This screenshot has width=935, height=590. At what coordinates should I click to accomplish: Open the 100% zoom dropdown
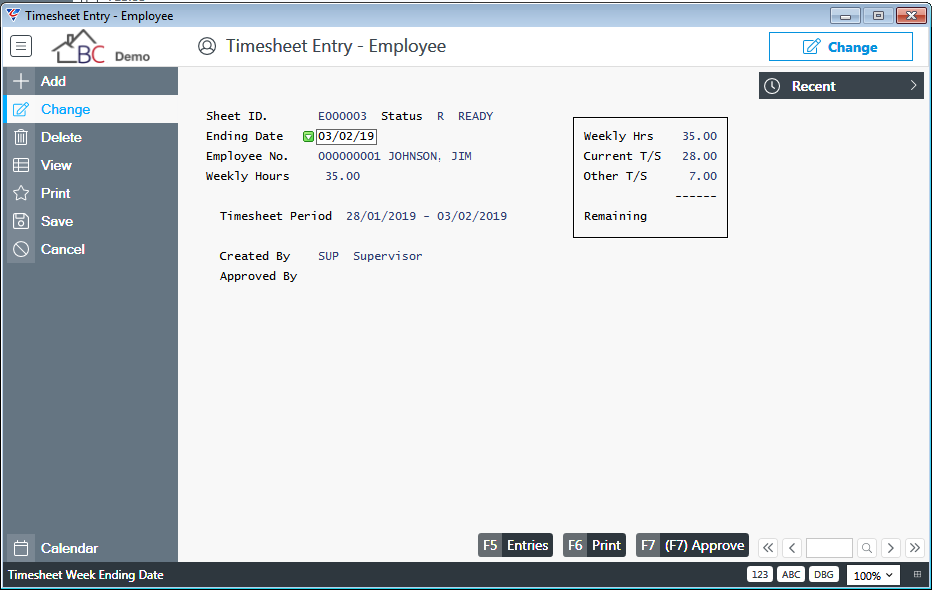(873, 575)
